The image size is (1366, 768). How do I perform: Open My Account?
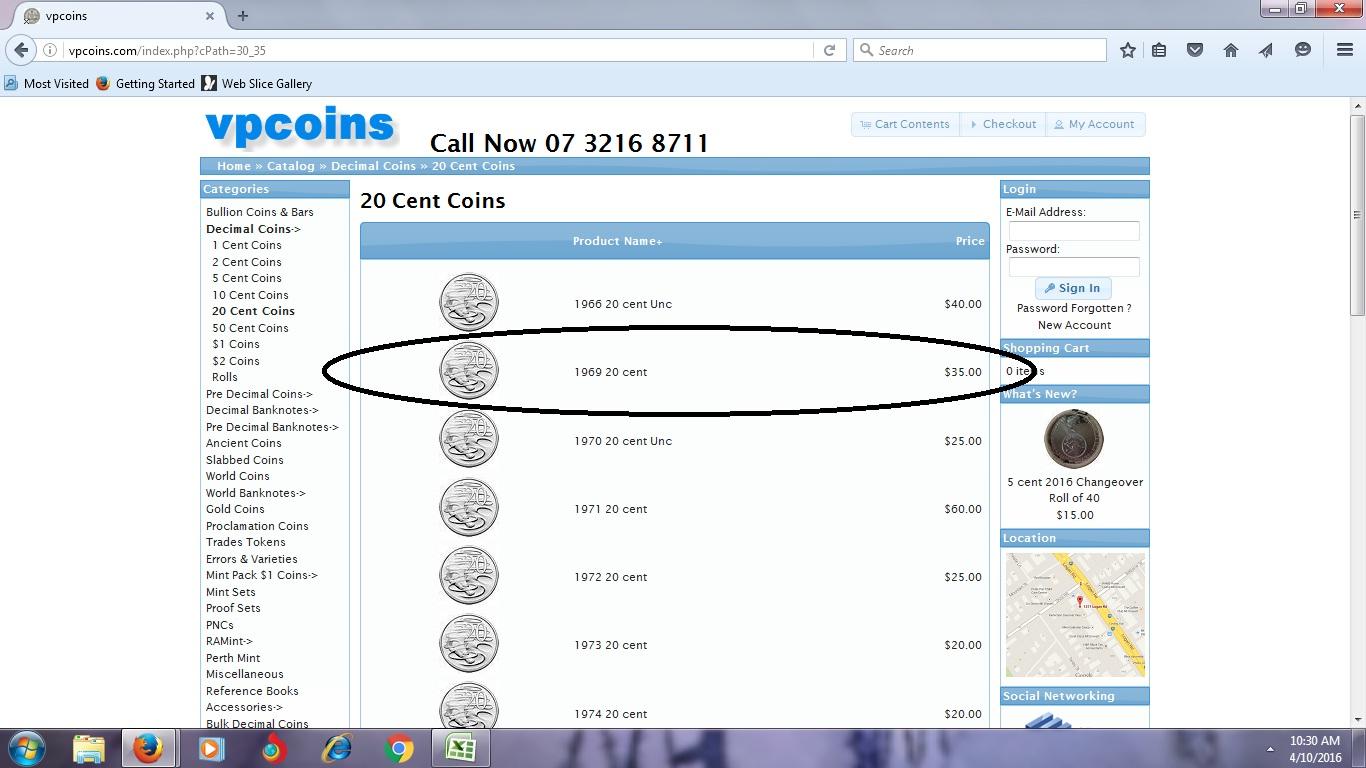[1095, 124]
